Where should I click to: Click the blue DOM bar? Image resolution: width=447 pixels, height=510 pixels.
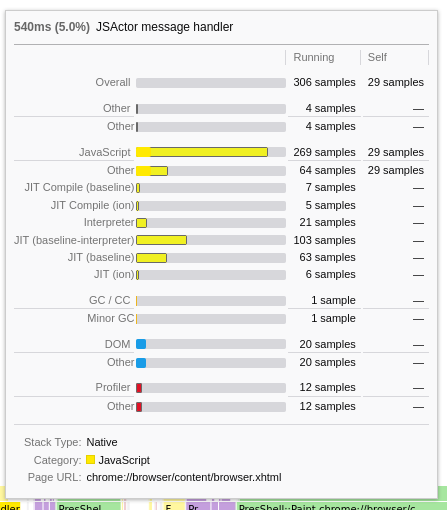(211, 344)
